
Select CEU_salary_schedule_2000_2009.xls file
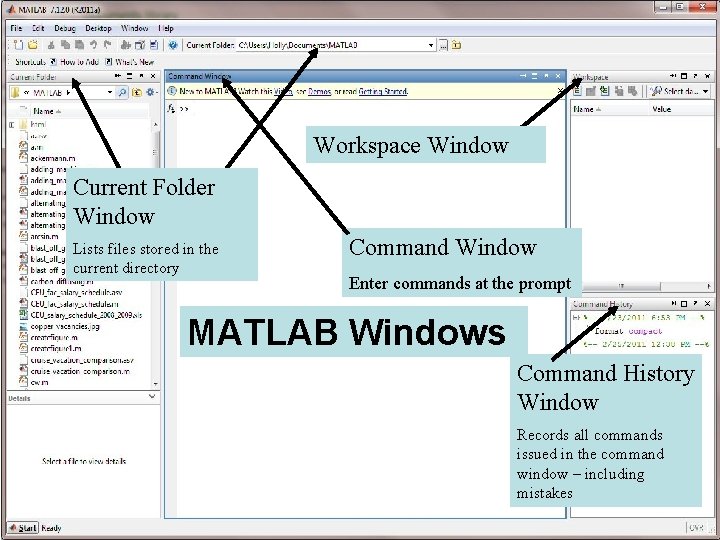(86, 315)
